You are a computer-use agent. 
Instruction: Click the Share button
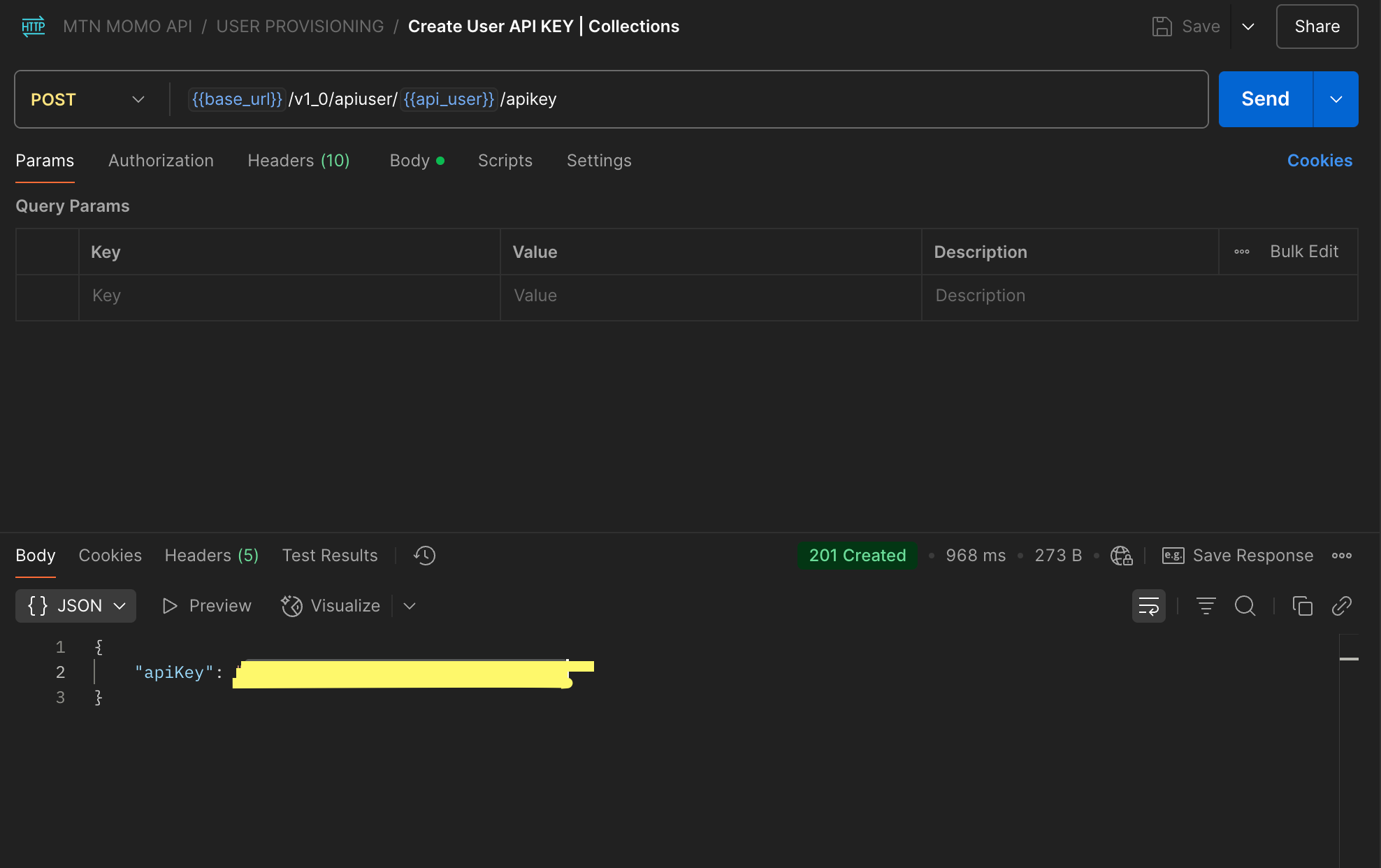coord(1317,27)
